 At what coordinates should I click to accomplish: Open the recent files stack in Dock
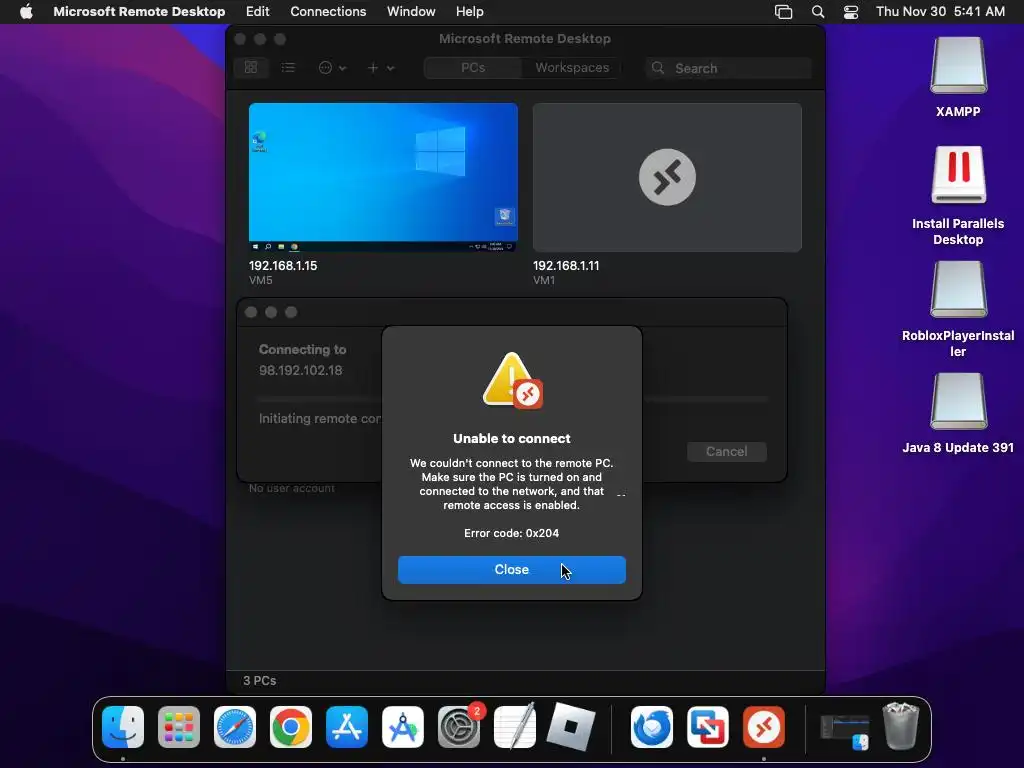[x=844, y=732]
